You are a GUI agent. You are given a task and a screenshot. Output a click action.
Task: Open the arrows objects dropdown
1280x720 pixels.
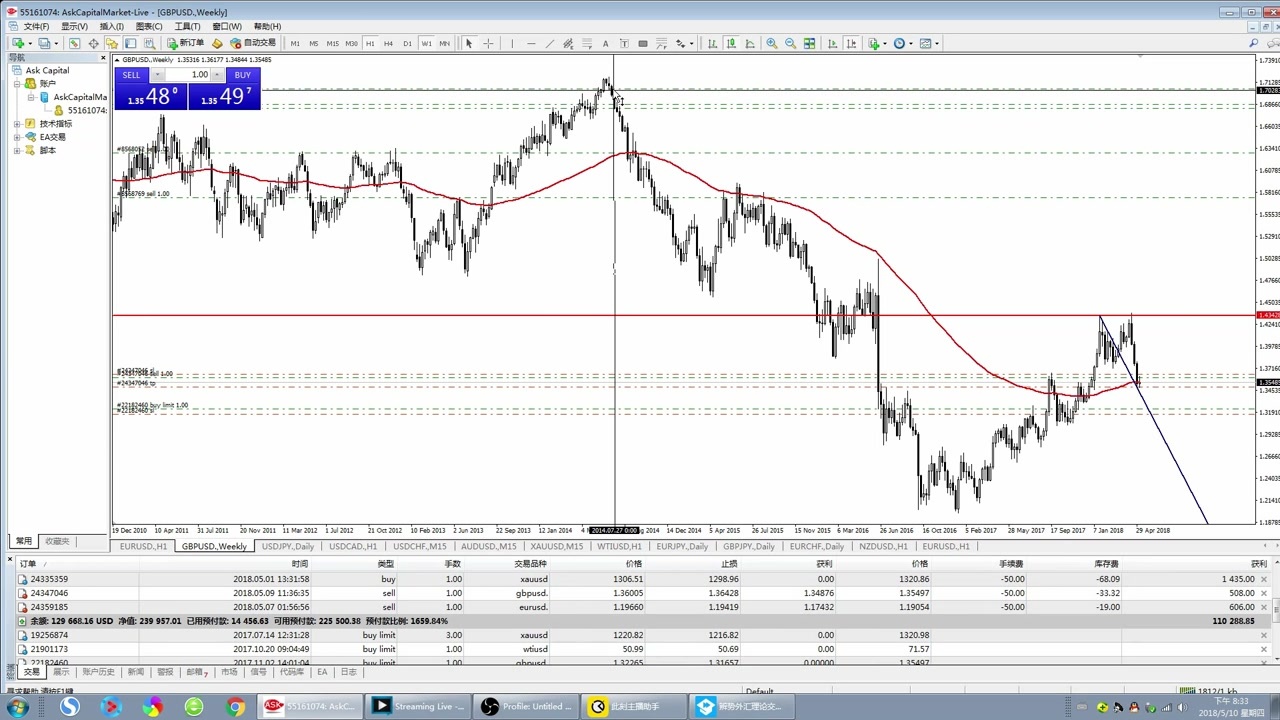tap(685, 43)
